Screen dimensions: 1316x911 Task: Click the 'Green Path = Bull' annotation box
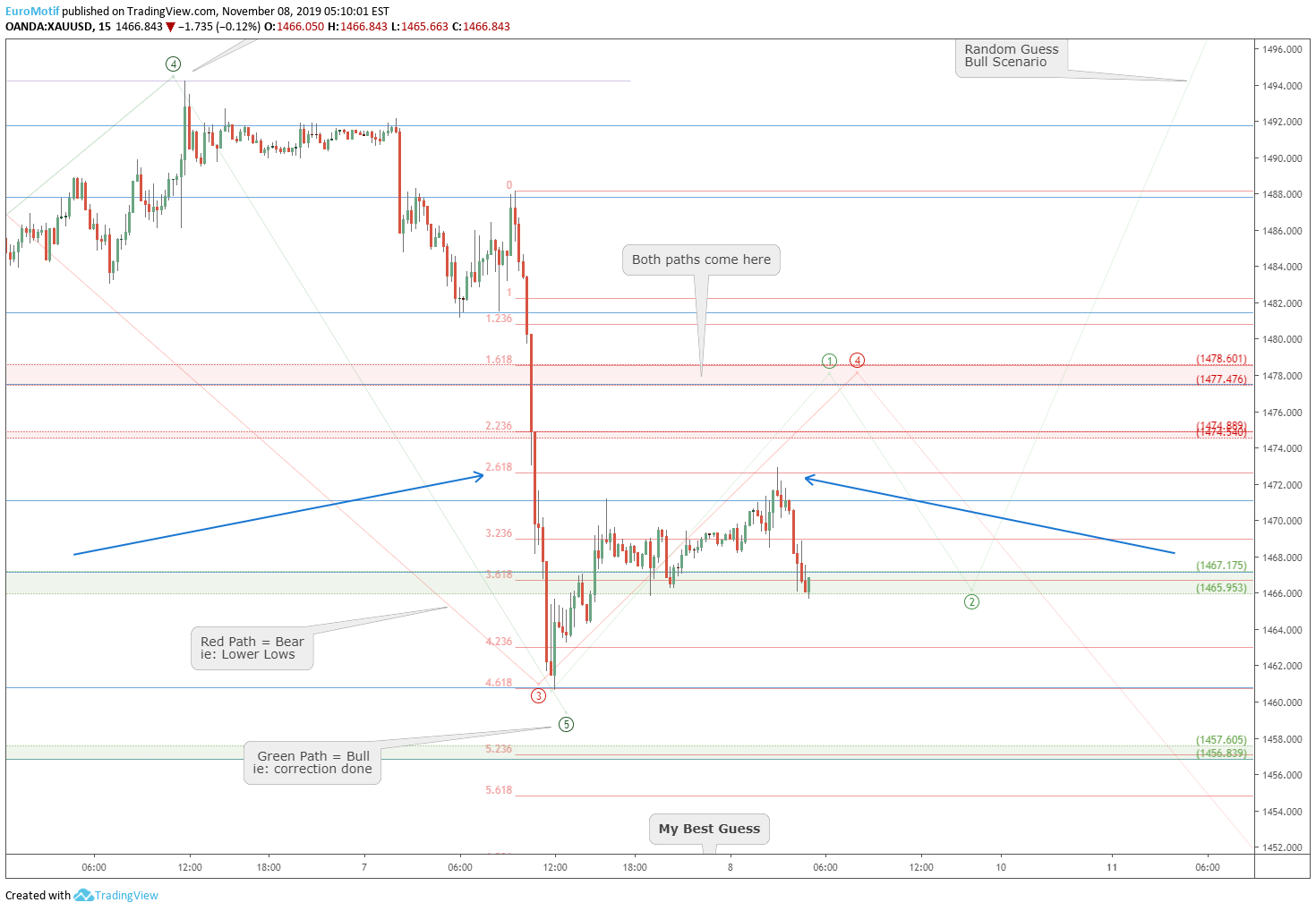(312, 762)
